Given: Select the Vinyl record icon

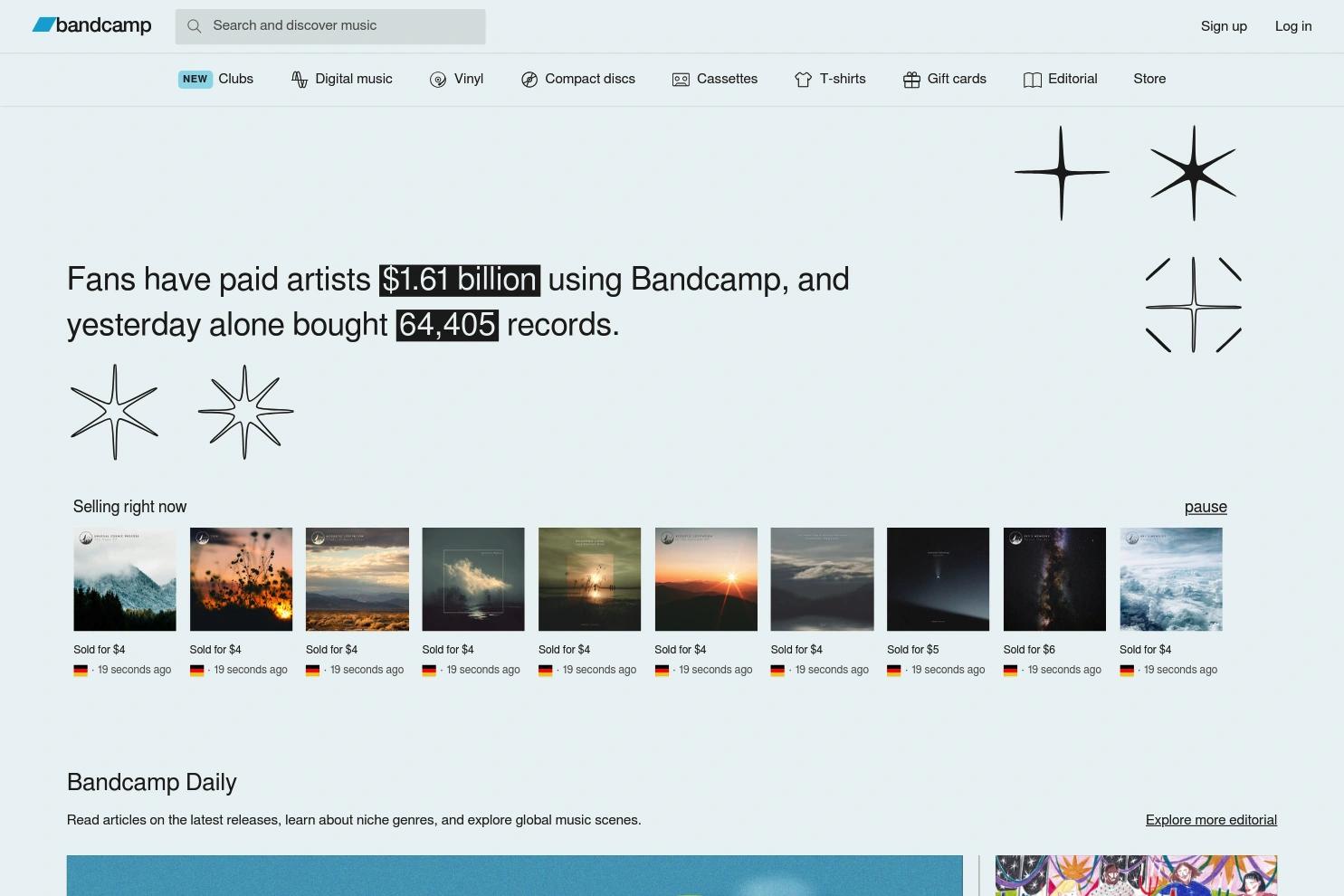Looking at the screenshot, I should pos(438,80).
